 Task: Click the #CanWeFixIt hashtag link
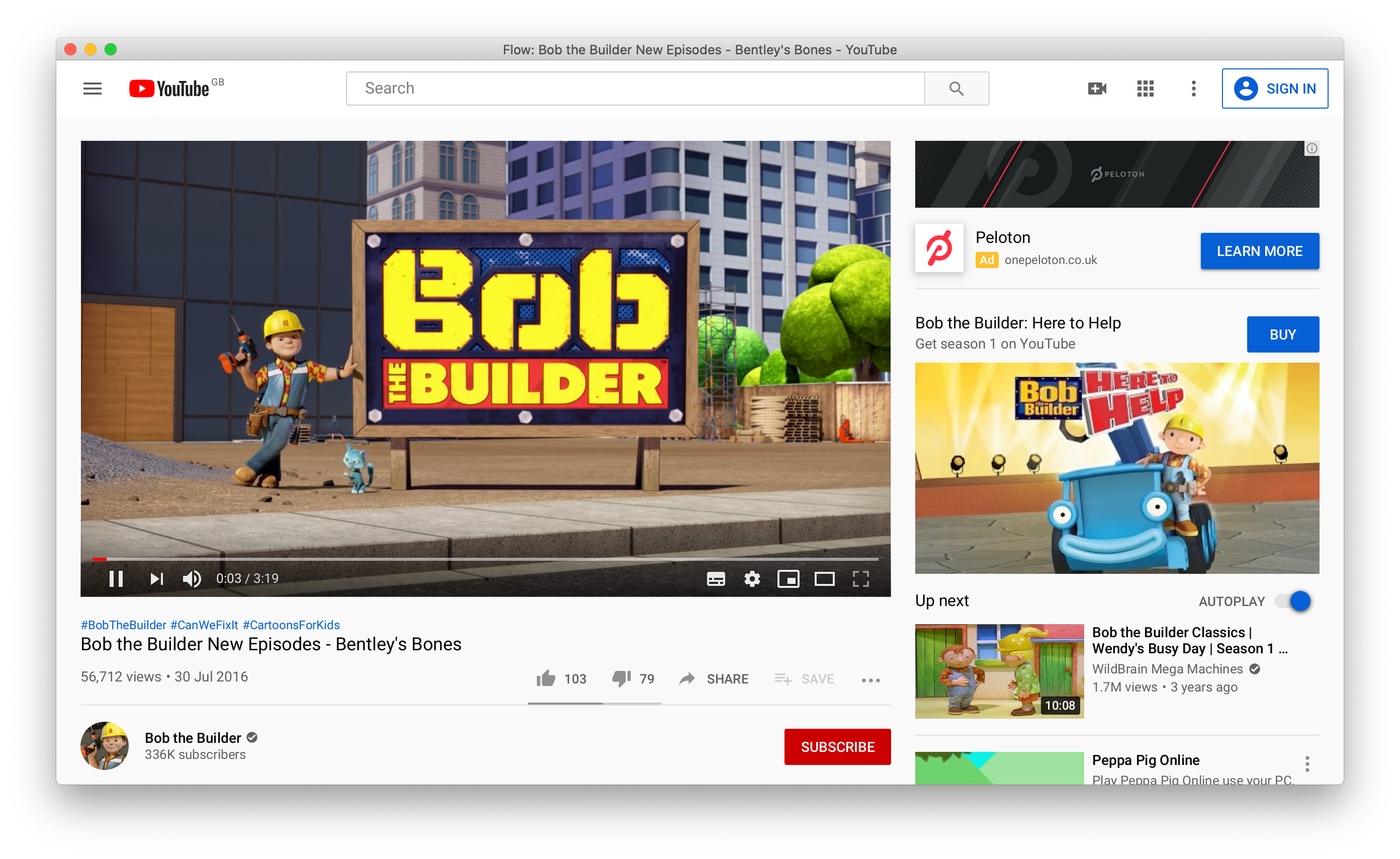(204, 625)
